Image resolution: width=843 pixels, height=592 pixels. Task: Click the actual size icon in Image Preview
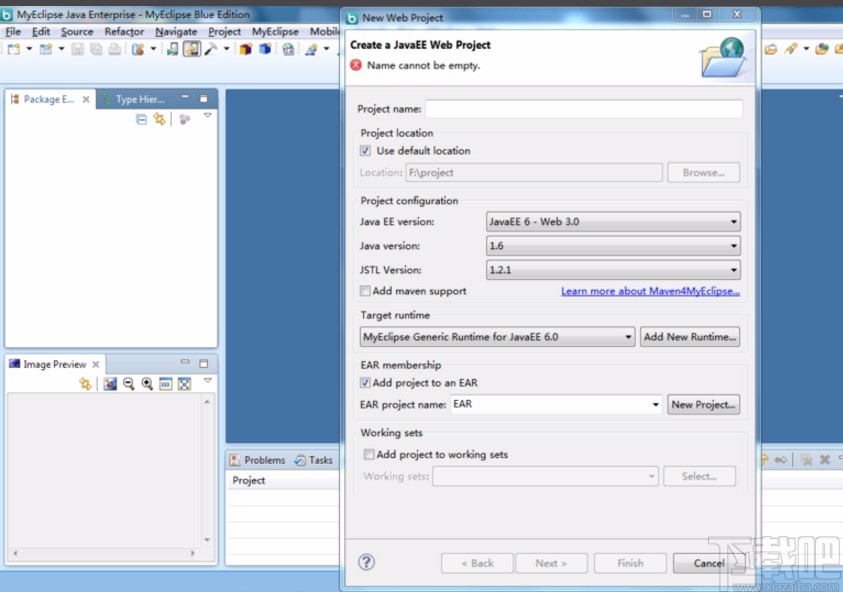point(166,383)
